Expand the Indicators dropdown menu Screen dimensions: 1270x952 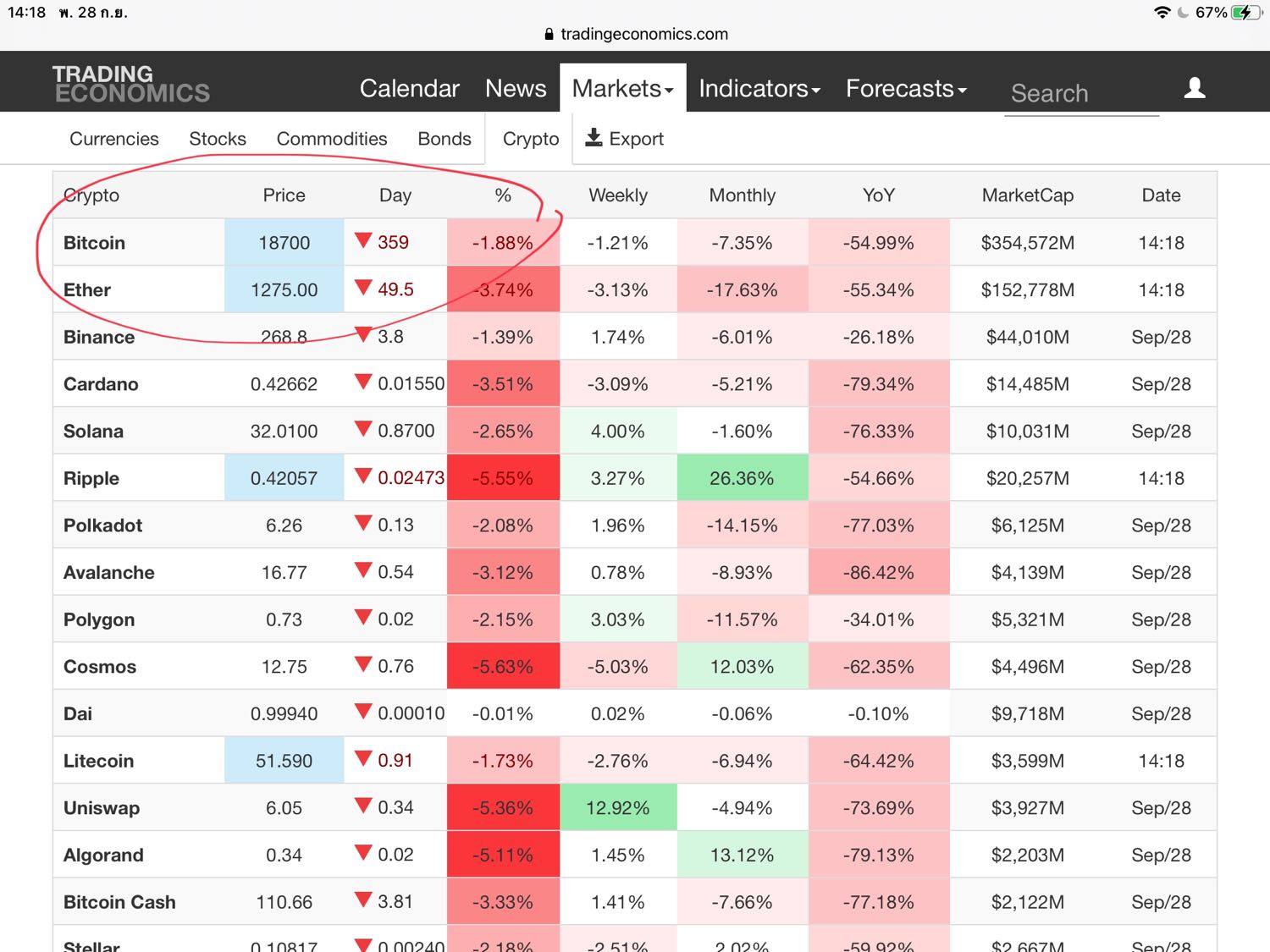[759, 89]
